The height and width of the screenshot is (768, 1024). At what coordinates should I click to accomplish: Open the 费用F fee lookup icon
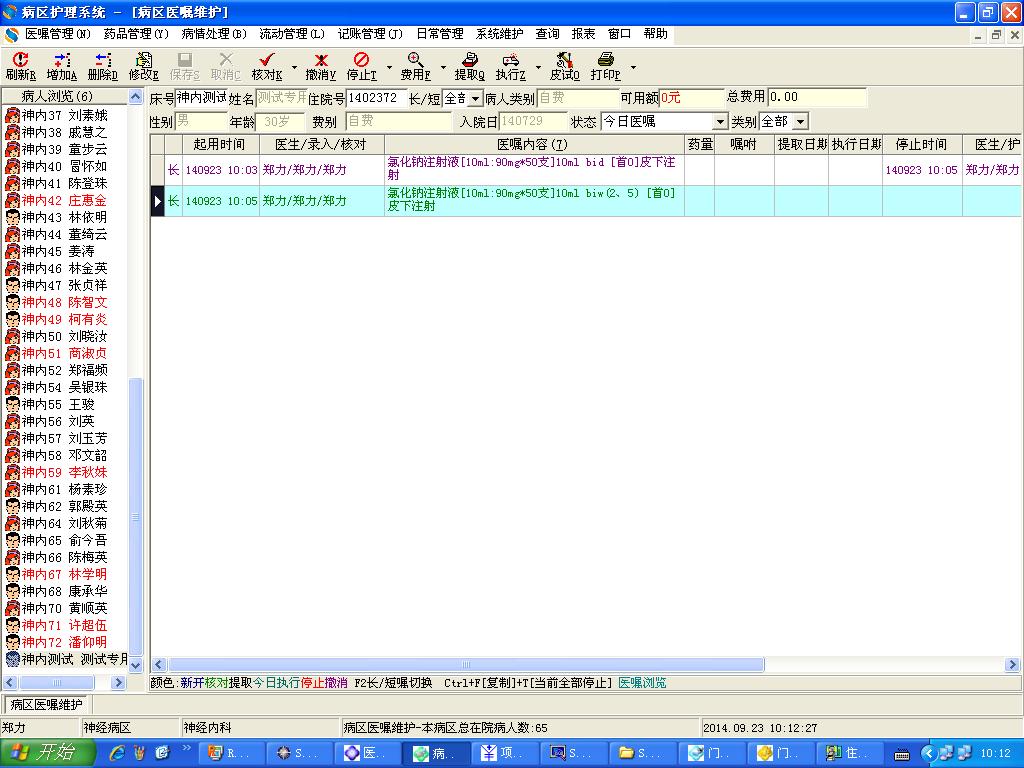point(415,67)
